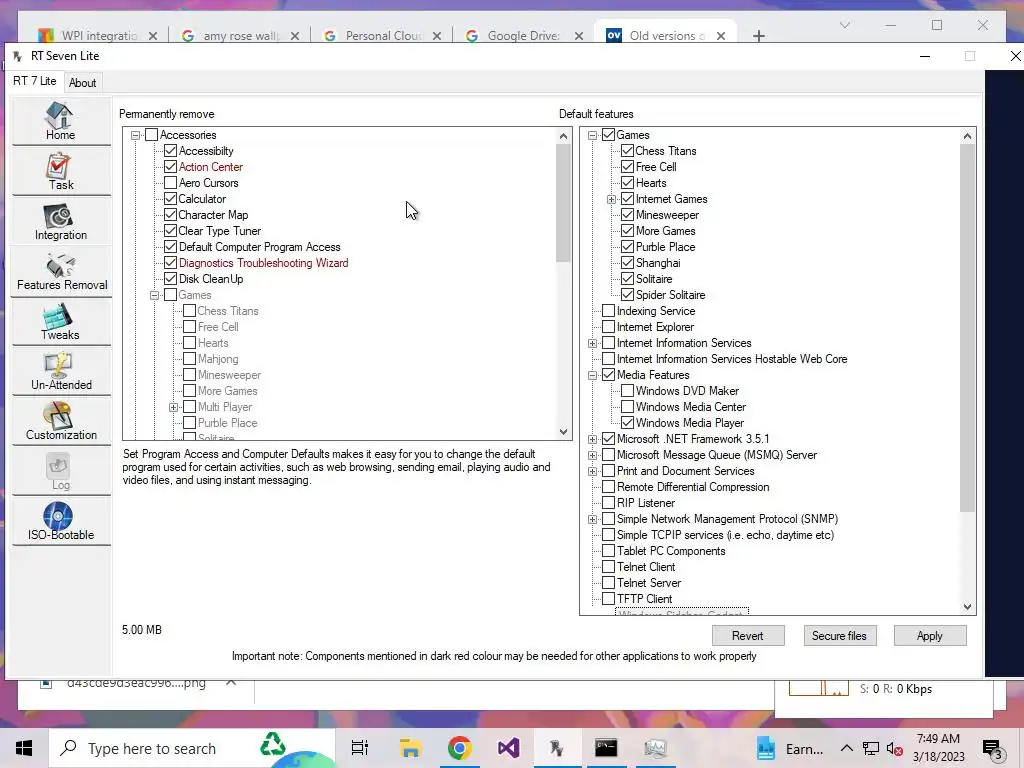Enable Windows DVD Maker checkbox

[628, 391]
